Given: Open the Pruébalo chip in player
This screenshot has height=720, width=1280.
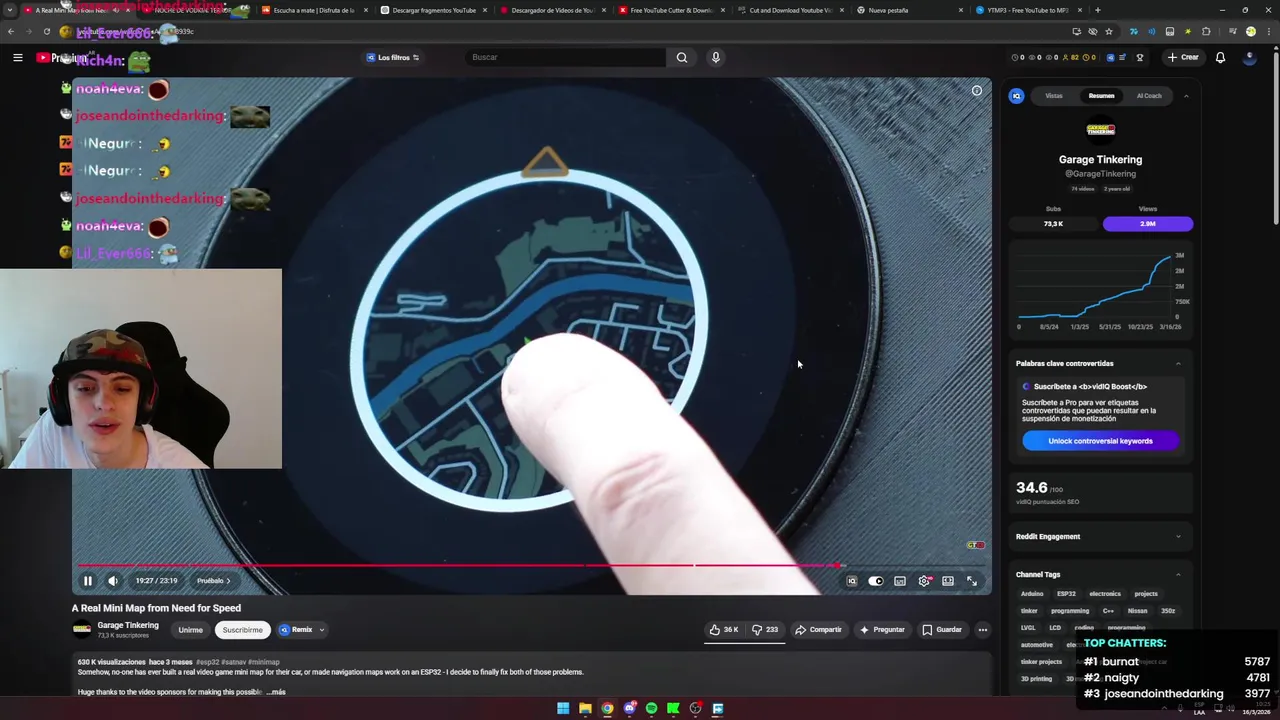Looking at the screenshot, I should click(x=213, y=581).
